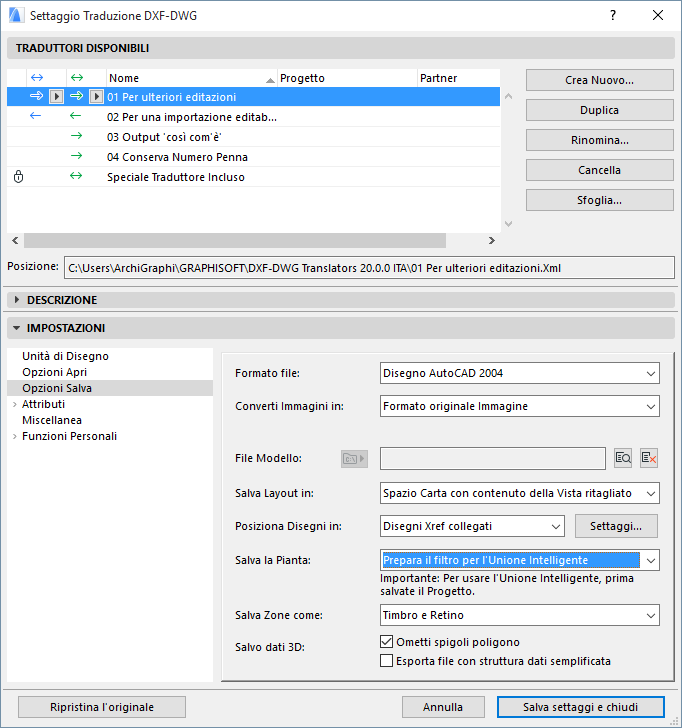
Task: Select translator 03 Output 'così com'è'
Action: click(253, 137)
